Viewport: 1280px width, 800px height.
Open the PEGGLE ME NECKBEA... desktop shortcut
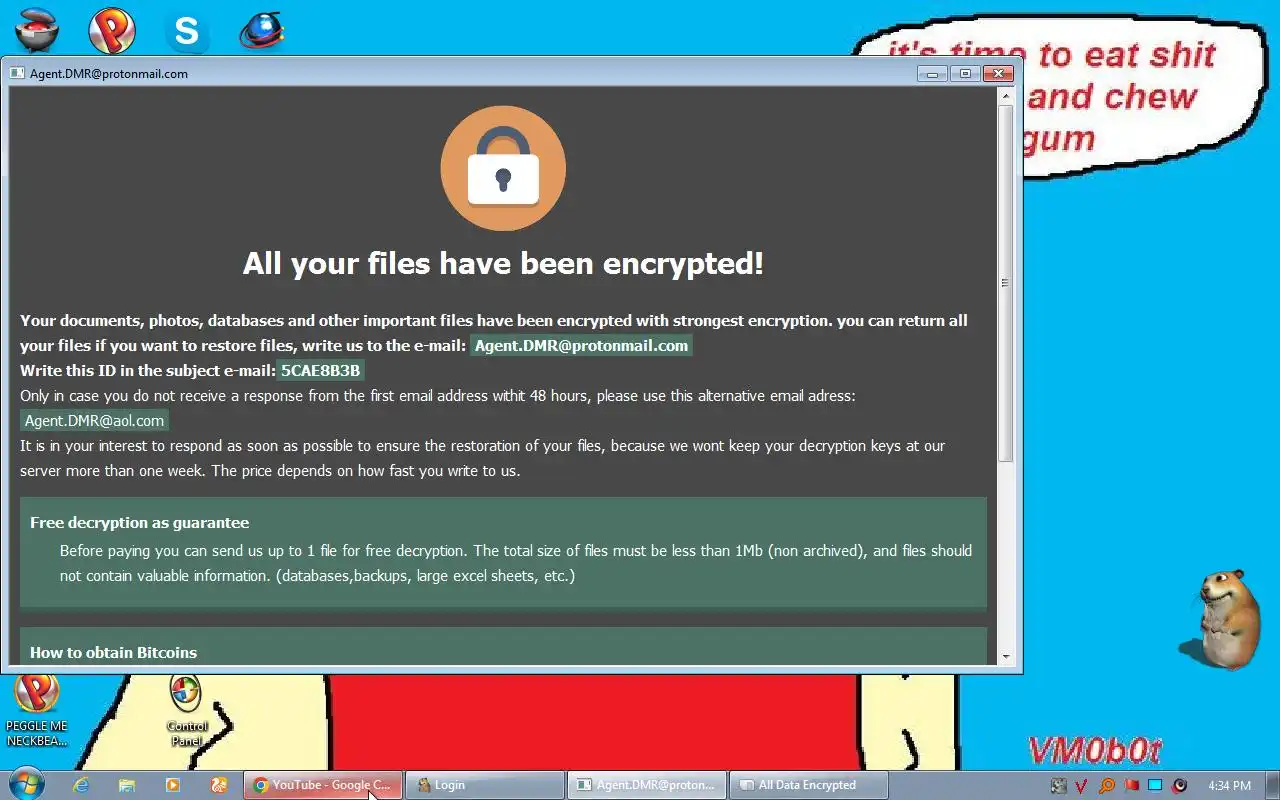pyautogui.click(x=37, y=710)
